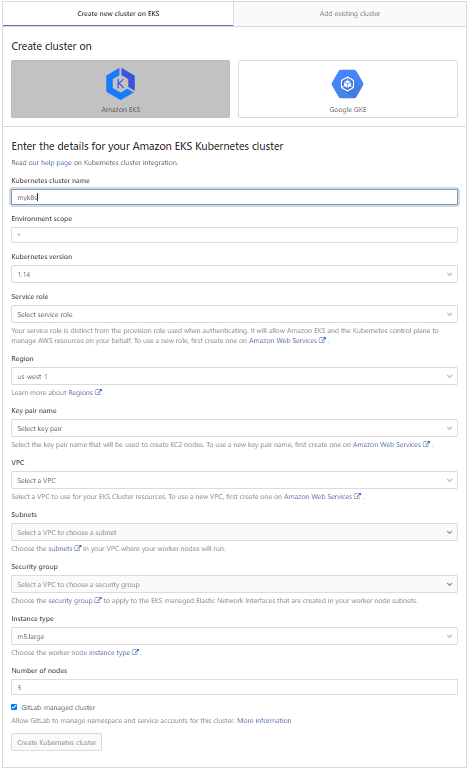
Task: Open the subnets help link
Action: point(60,548)
